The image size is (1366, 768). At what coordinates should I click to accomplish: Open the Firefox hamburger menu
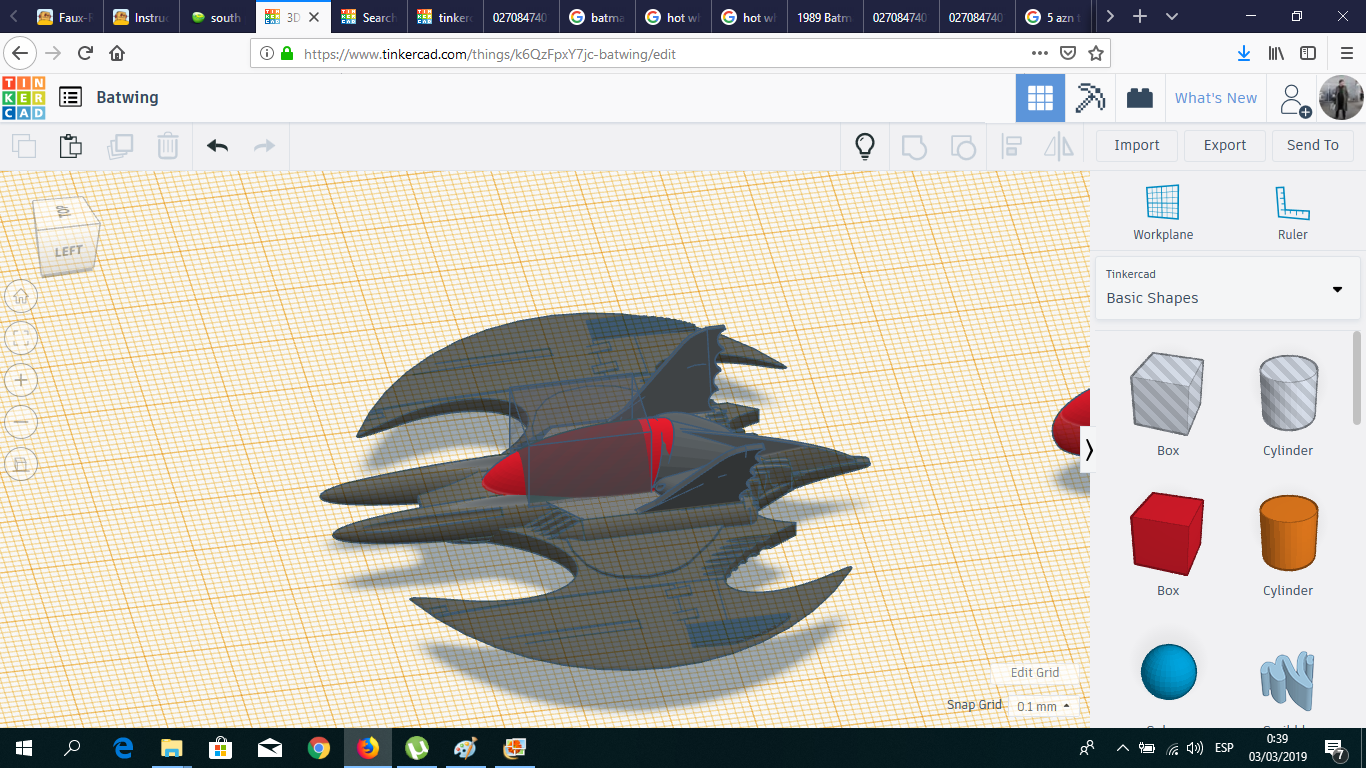click(x=1346, y=53)
